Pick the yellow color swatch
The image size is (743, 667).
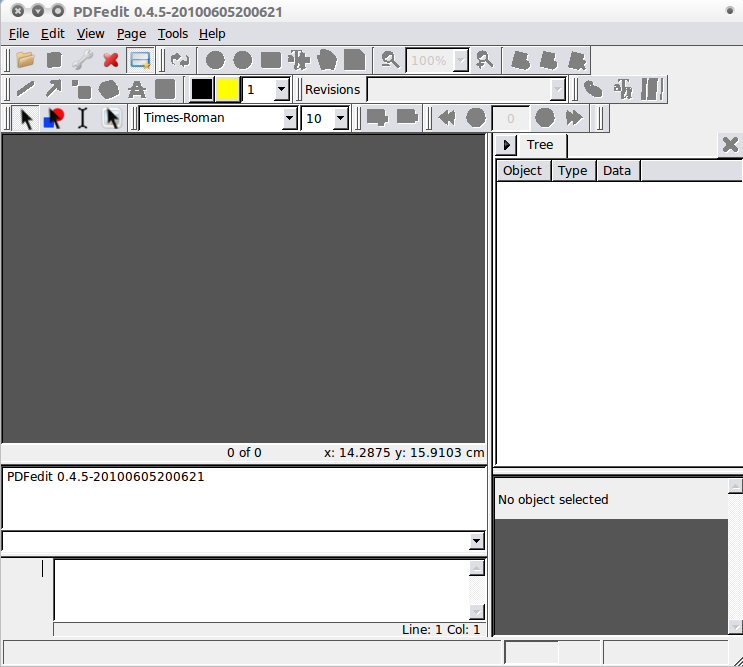click(x=228, y=89)
